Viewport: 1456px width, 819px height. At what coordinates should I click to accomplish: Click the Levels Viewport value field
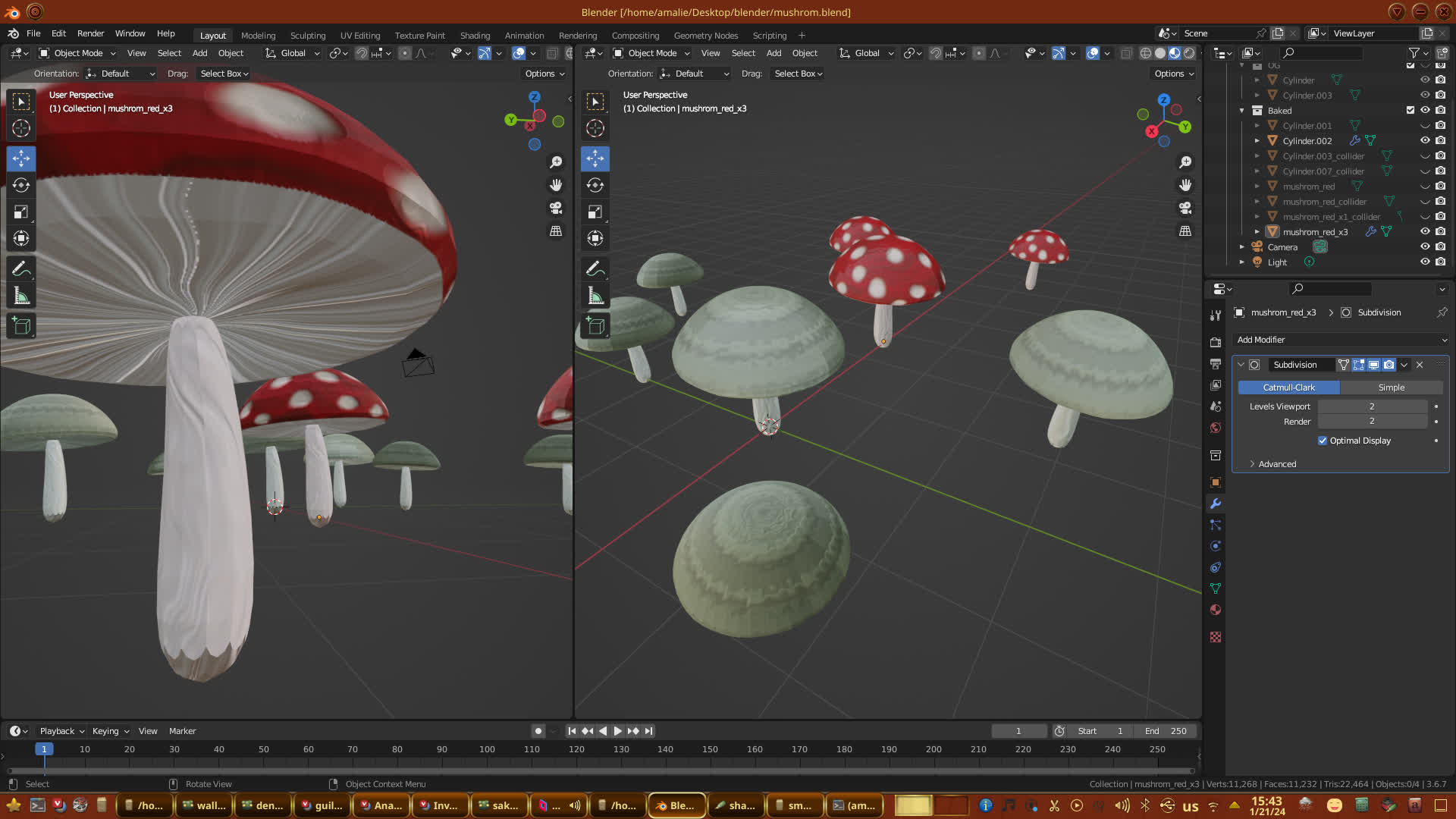(x=1371, y=406)
